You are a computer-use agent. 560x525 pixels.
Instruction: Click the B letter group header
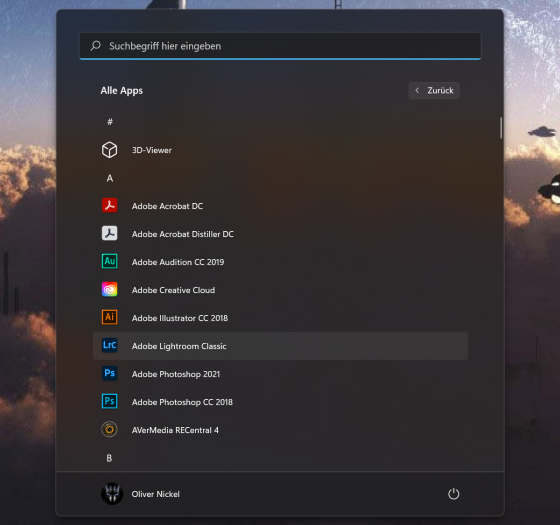click(109, 458)
